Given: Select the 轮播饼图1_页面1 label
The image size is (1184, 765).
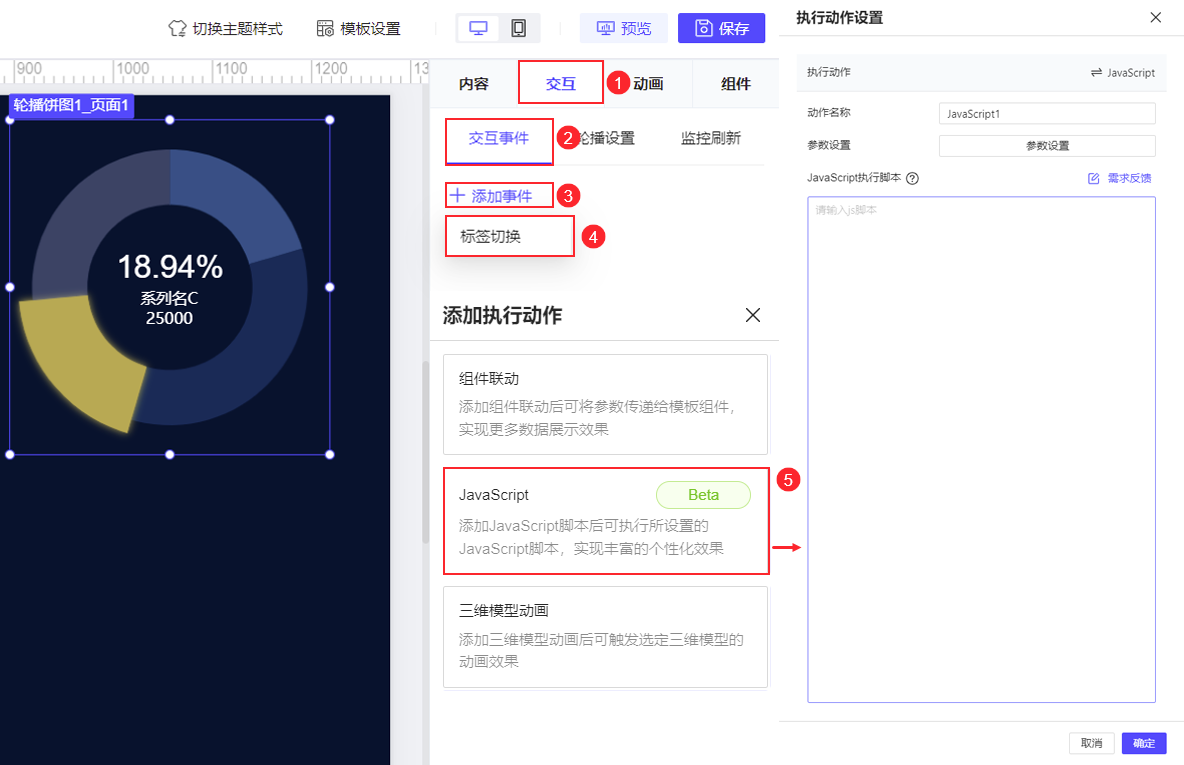Looking at the screenshot, I should click(x=71, y=105).
